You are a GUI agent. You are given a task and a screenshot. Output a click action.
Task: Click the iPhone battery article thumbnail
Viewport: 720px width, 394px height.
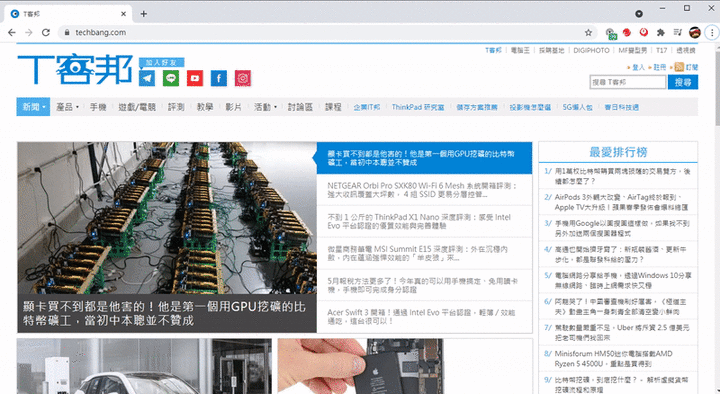[360, 366]
